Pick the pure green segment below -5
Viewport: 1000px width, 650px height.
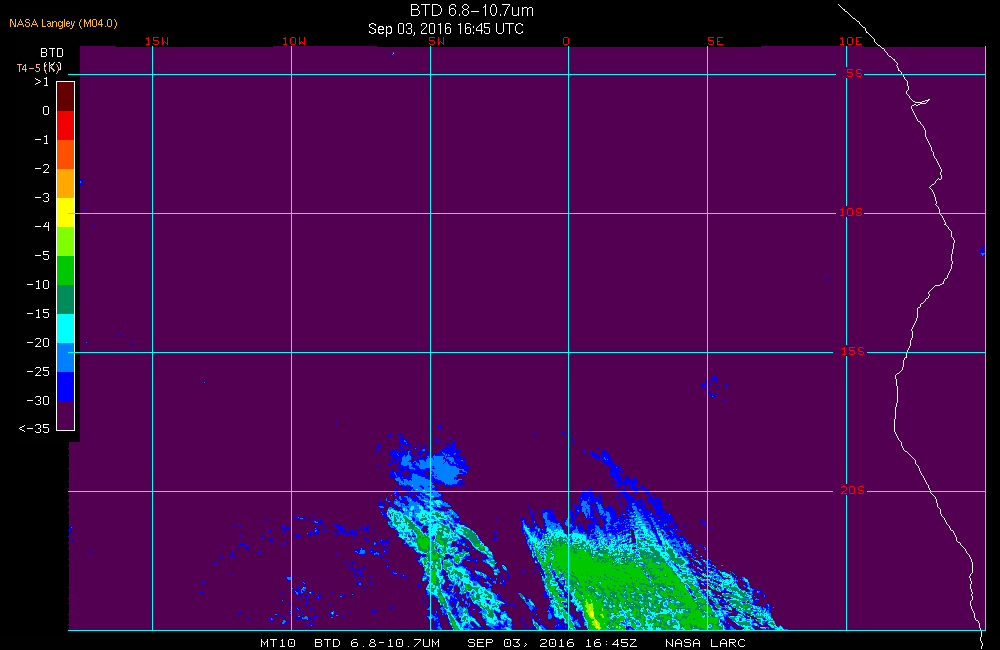(66, 270)
